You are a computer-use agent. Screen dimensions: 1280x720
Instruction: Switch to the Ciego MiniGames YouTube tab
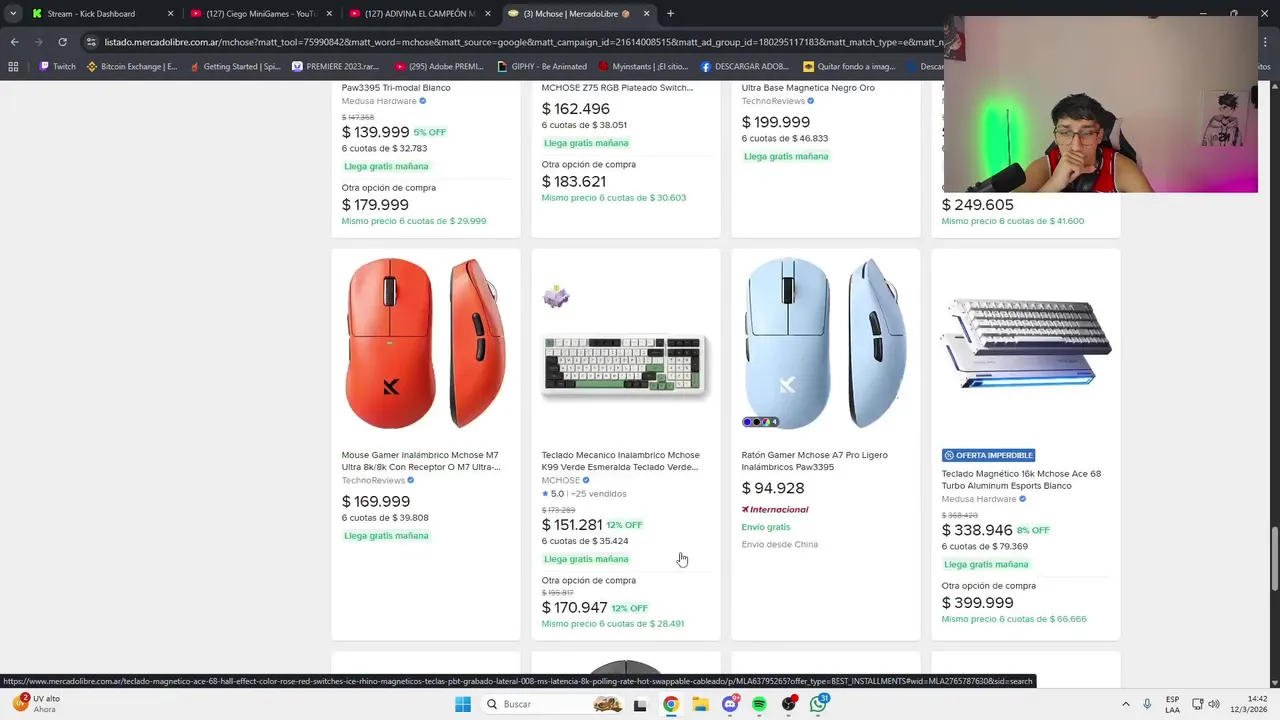pyautogui.click(x=260, y=14)
